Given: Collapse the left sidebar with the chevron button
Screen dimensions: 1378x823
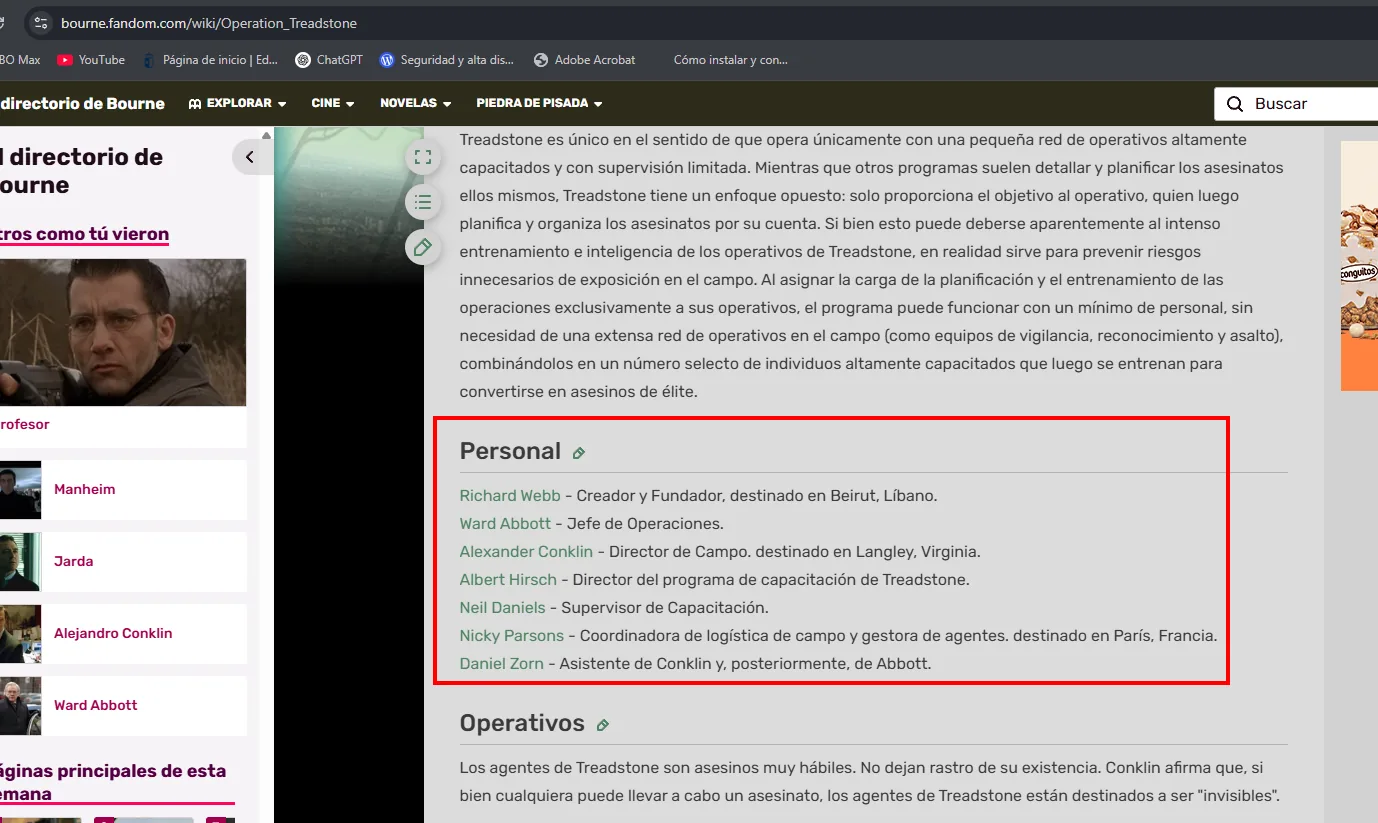Looking at the screenshot, I should coord(250,157).
